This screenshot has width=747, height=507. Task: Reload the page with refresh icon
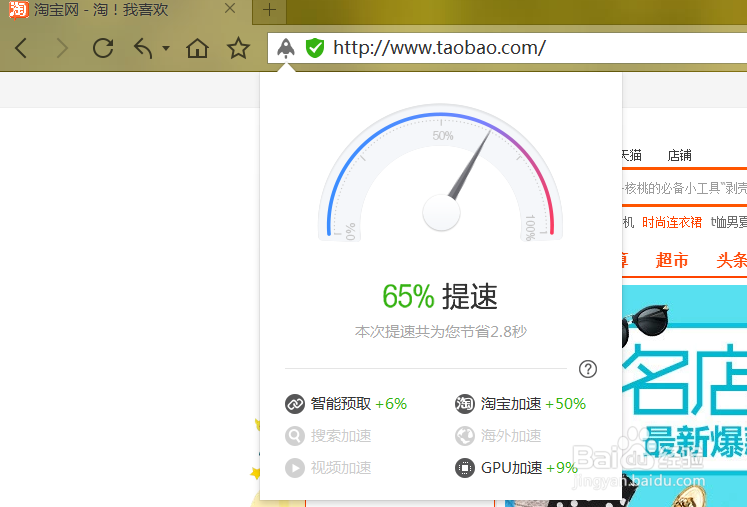(103, 48)
